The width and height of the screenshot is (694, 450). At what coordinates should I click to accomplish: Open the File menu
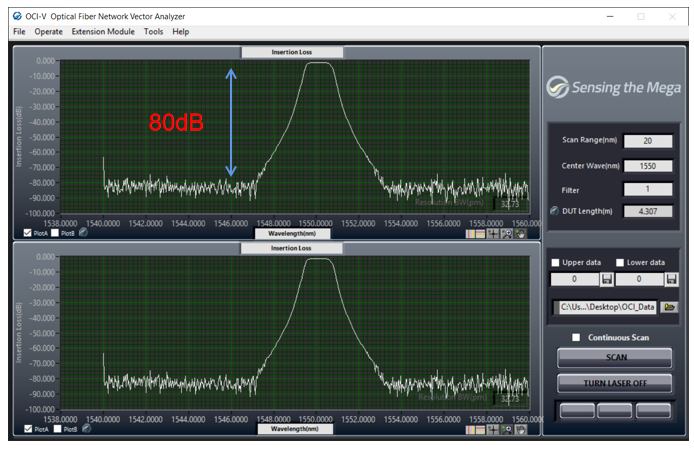(19, 31)
